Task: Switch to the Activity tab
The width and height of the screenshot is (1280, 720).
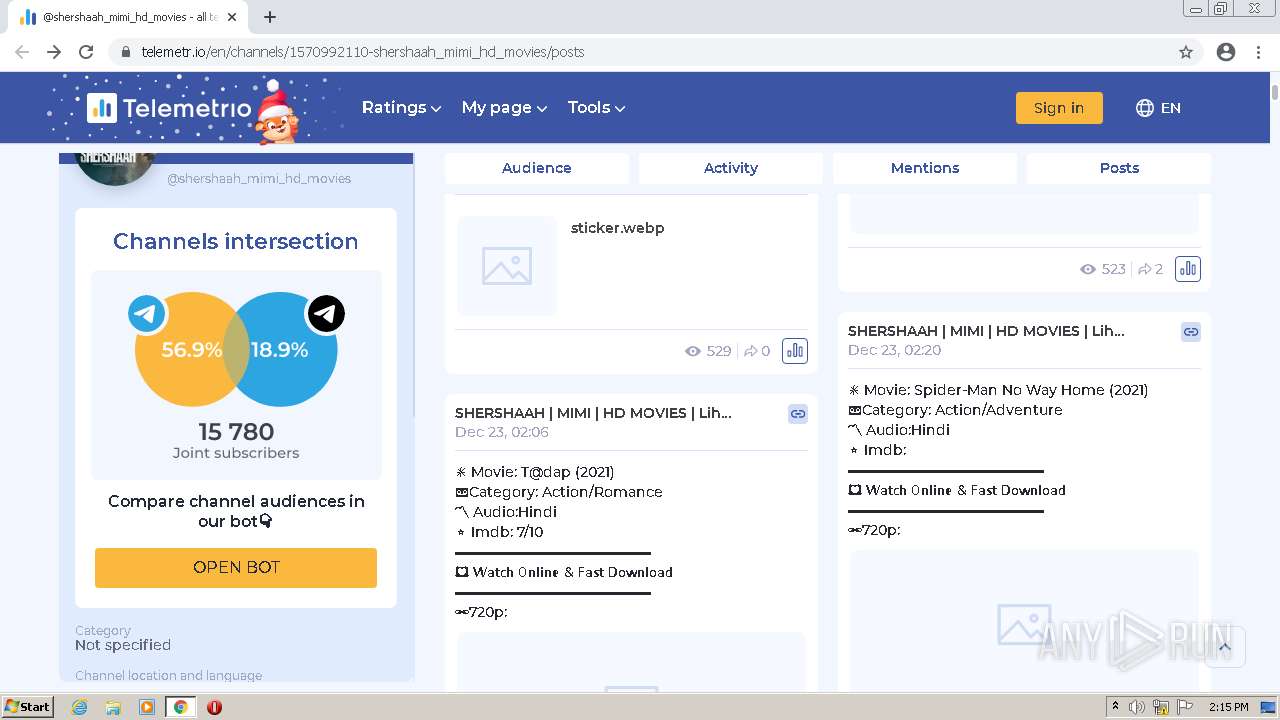Action: [x=731, y=168]
